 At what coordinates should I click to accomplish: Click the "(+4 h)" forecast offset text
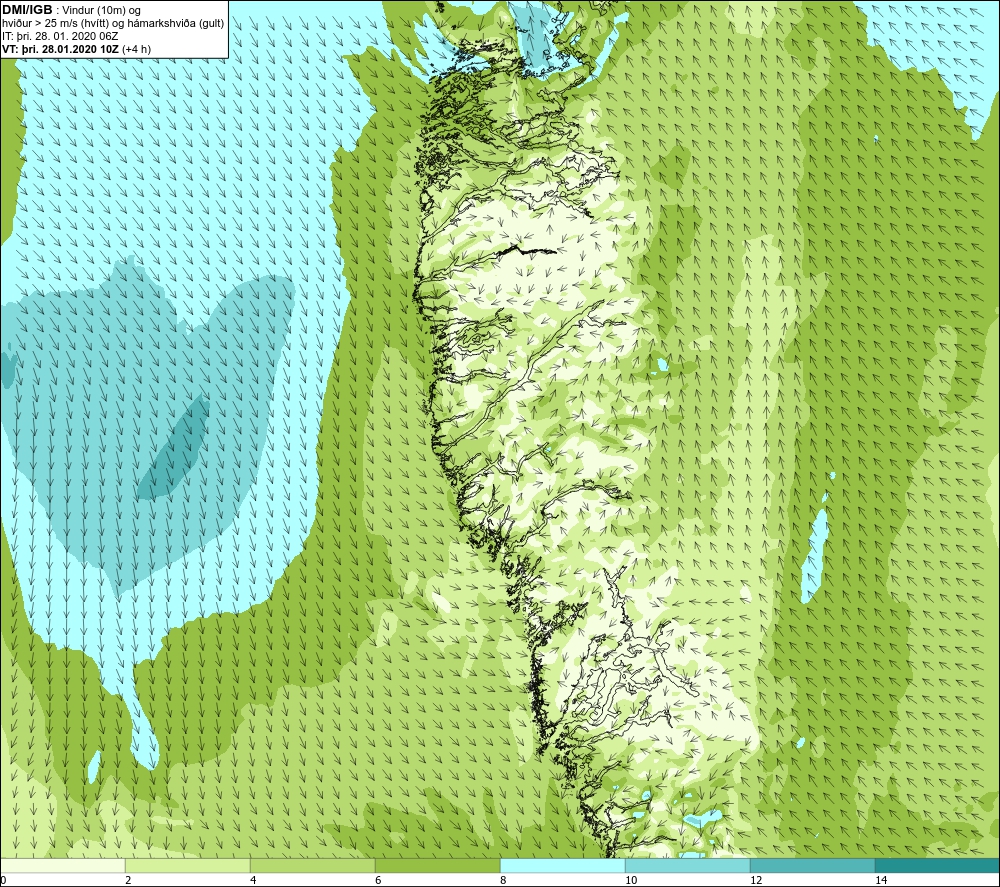[136, 49]
